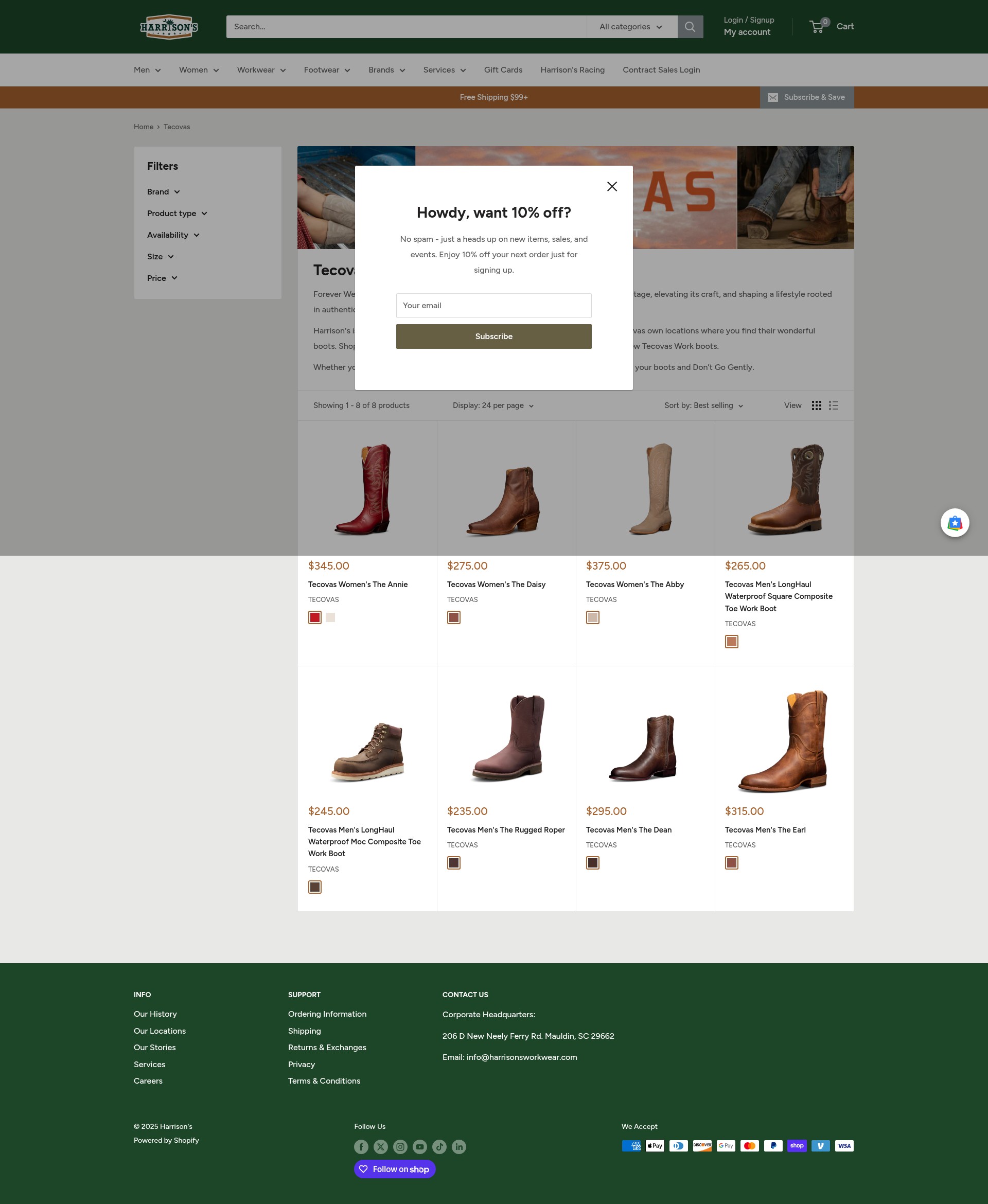Click the Venmo payment icon
988x1204 pixels.
pos(820,1145)
